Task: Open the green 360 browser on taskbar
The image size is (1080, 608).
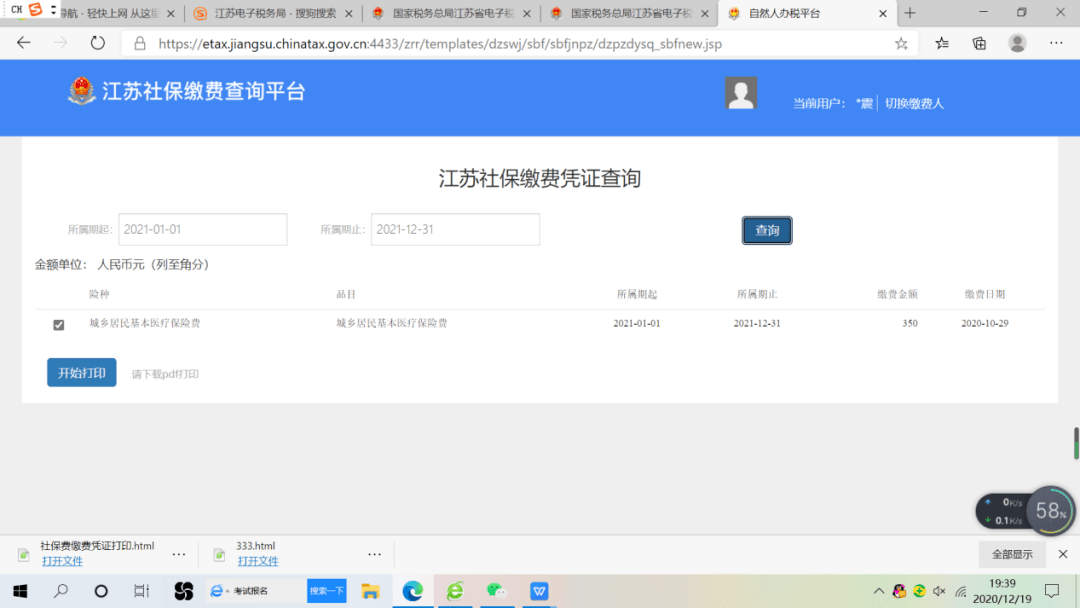Action: click(455, 591)
